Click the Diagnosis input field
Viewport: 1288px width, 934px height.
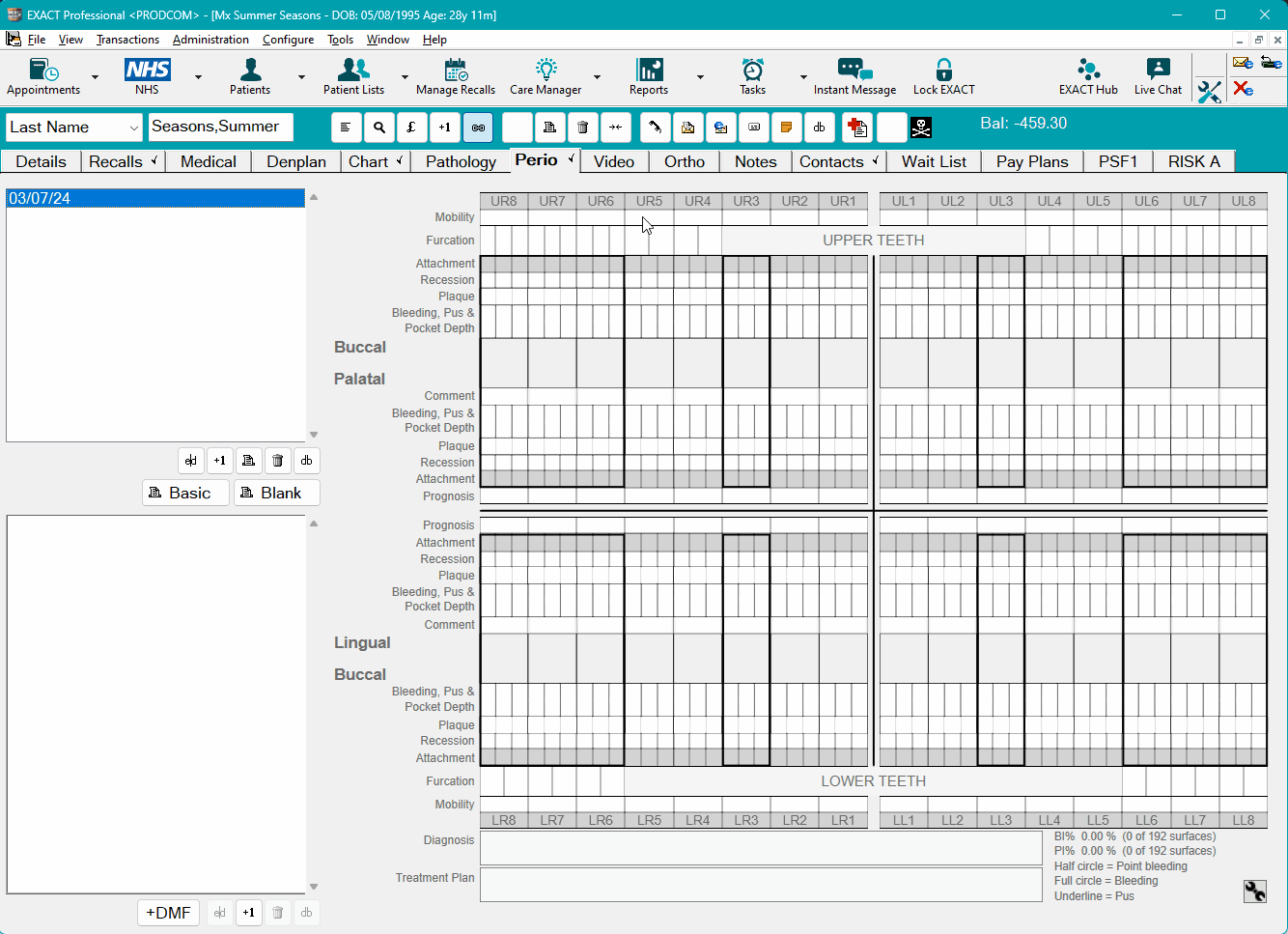click(x=761, y=848)
